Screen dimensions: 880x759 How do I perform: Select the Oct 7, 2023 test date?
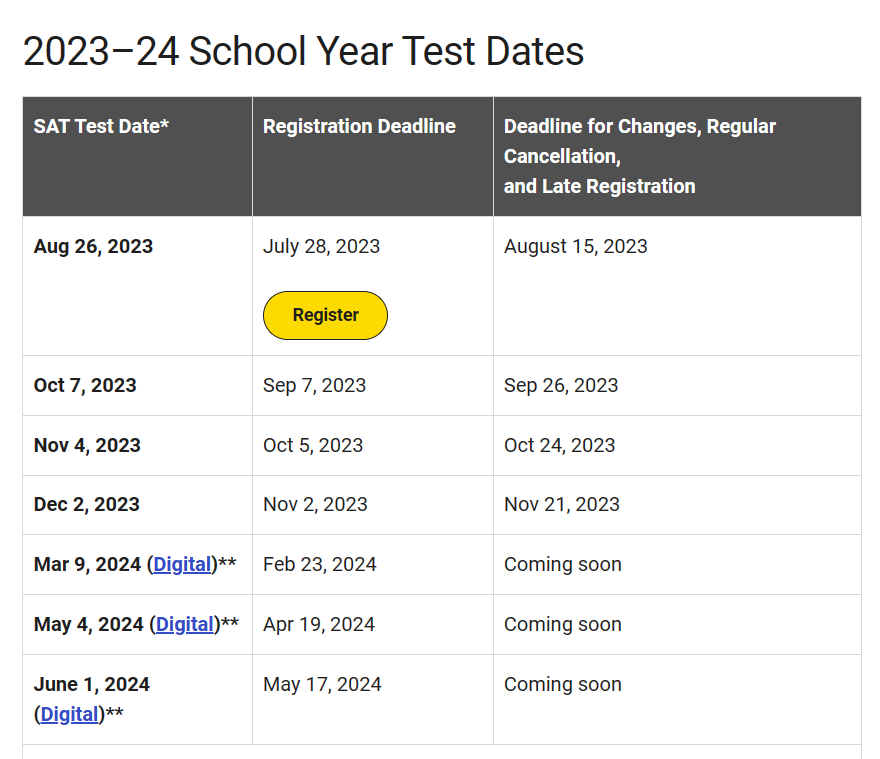85,385
